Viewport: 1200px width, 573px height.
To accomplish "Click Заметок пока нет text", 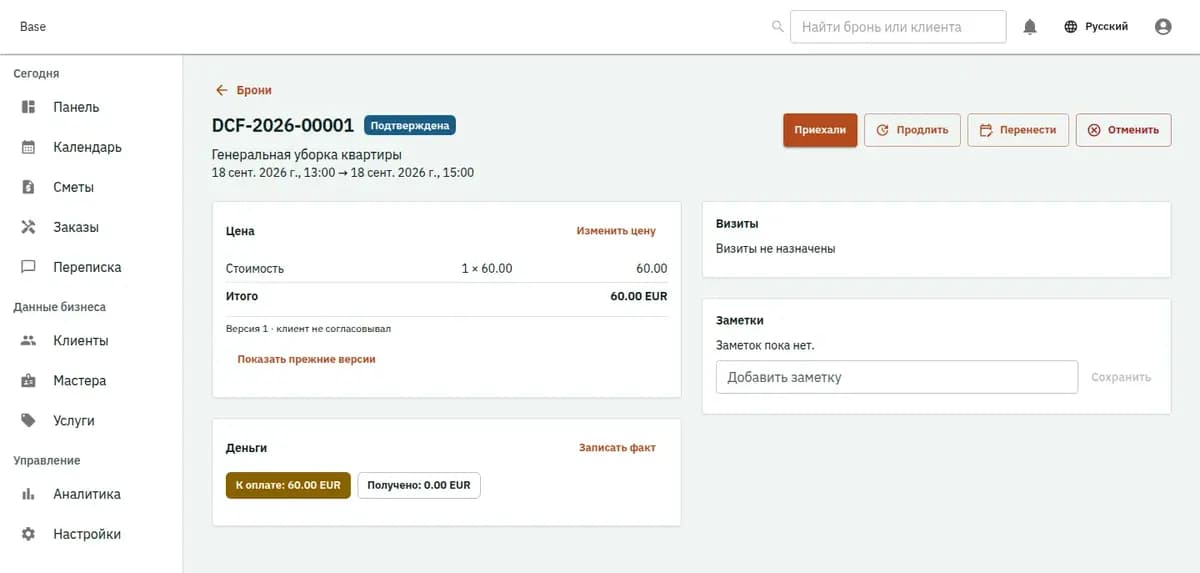I will click(x=765, y=345).
